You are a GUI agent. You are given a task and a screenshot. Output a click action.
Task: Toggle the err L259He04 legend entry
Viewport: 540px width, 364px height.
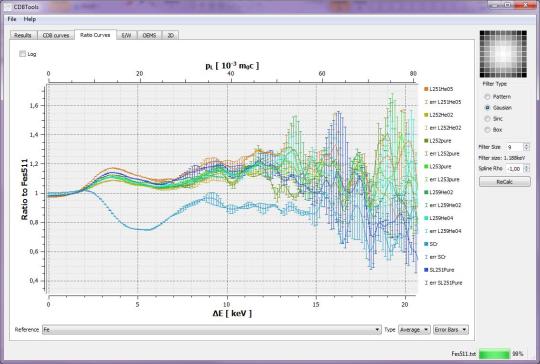(443, 231)
